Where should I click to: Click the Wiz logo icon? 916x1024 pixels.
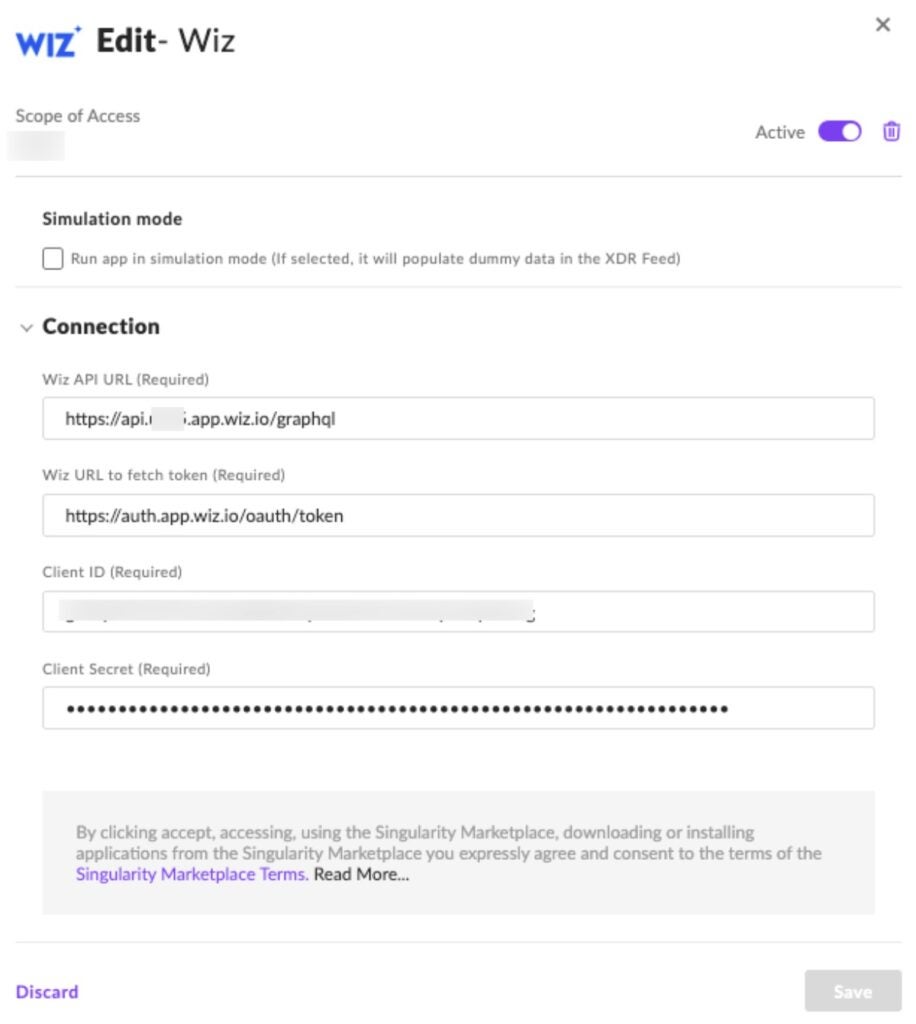click(x=44, y=40)
